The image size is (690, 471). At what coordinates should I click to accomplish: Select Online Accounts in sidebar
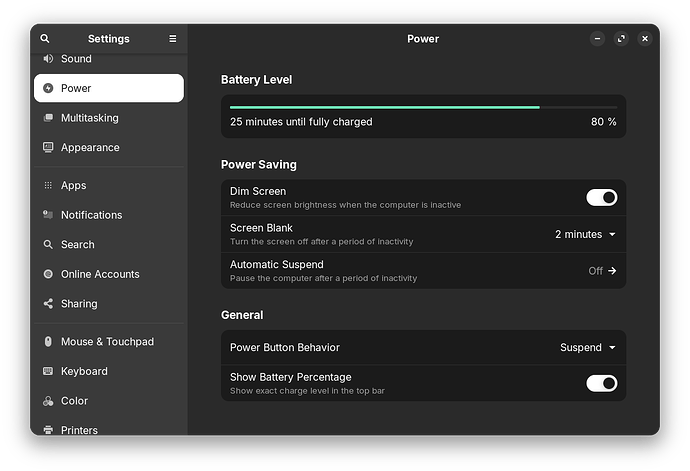pos(100,274)
